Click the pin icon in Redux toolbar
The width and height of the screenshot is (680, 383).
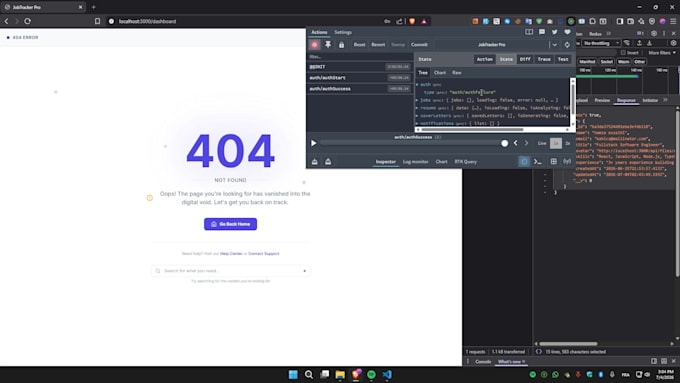pos(328,45)
